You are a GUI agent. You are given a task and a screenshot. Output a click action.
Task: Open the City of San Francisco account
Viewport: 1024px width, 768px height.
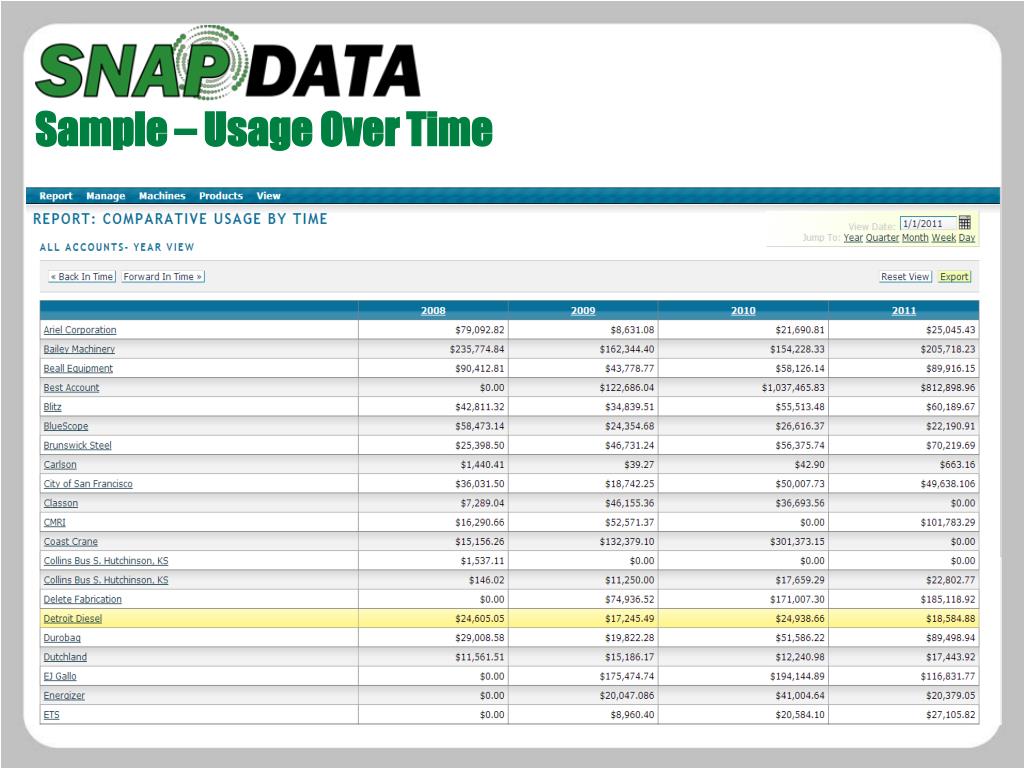[x=88, y=484]
